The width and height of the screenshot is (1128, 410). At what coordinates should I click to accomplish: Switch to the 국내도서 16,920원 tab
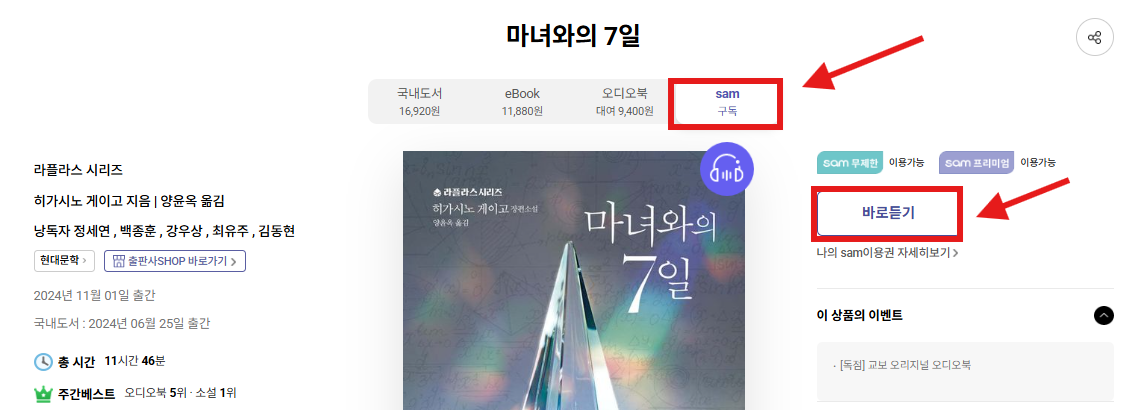point(419,101)
